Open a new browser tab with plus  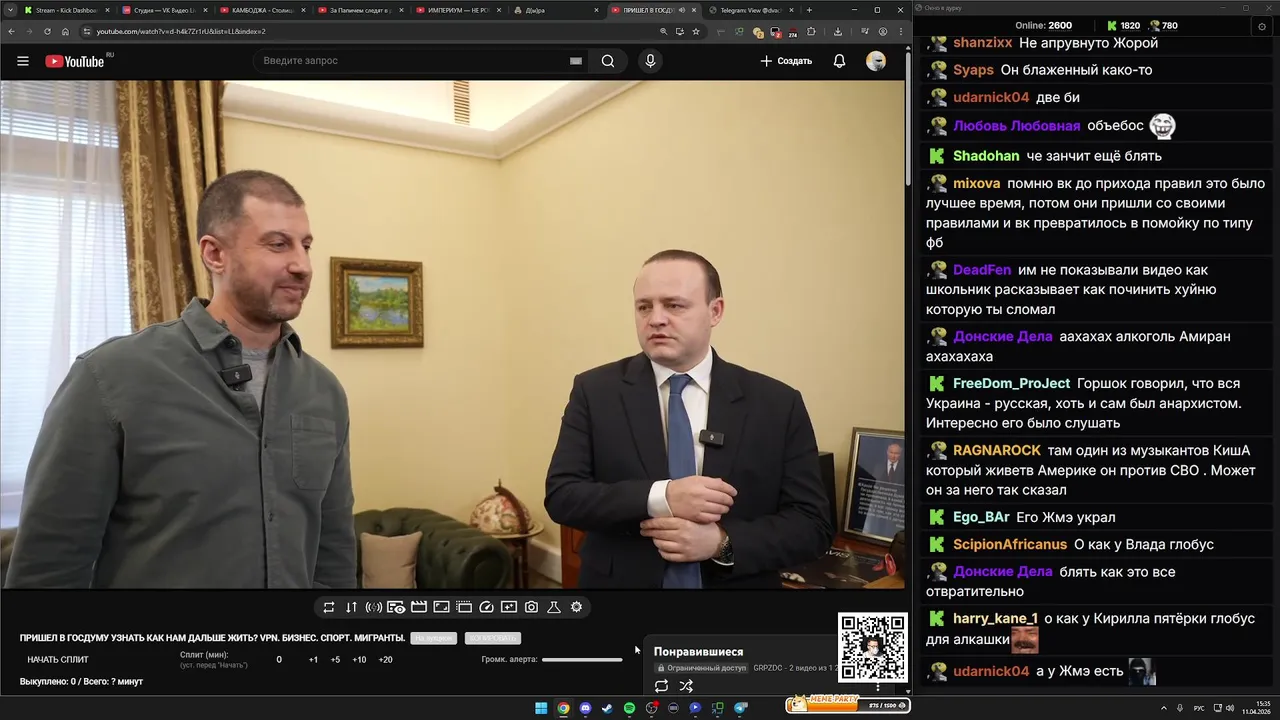pos(809,10)
